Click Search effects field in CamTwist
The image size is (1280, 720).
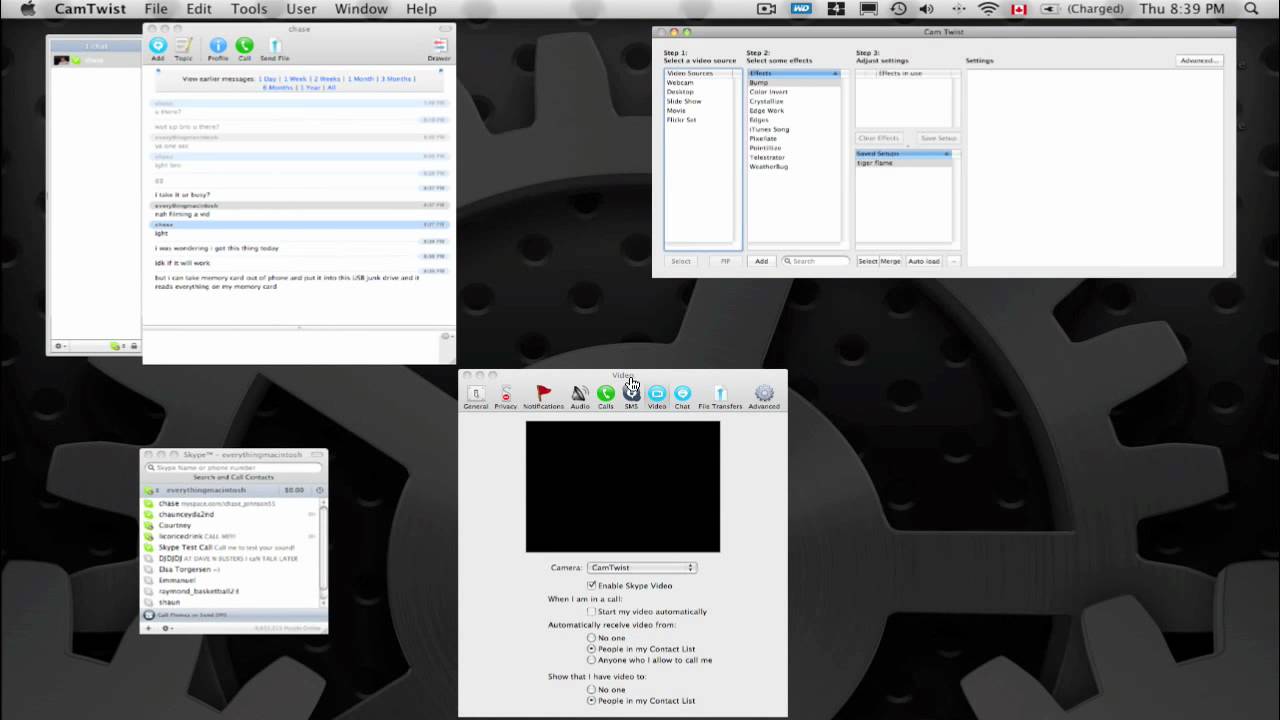815,261
